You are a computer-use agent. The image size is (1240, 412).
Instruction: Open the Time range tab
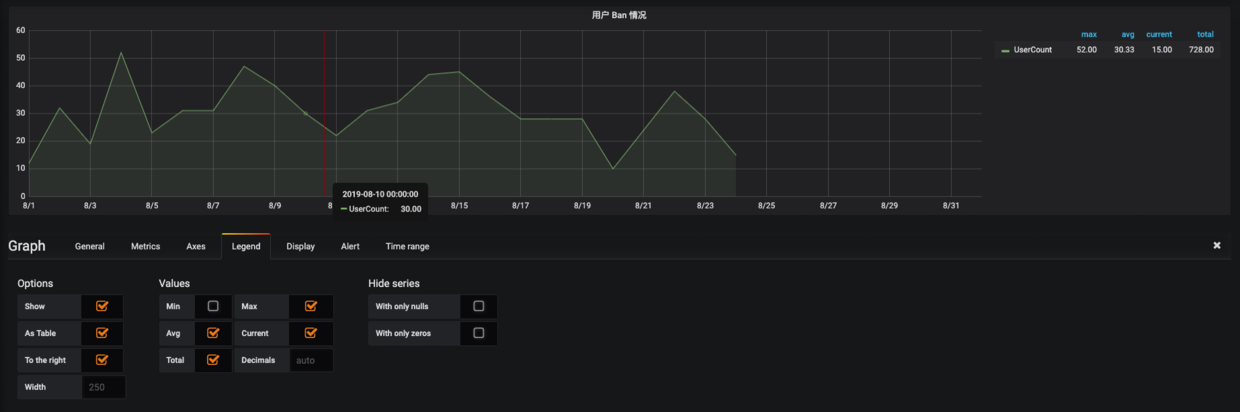tap(407, 246)
